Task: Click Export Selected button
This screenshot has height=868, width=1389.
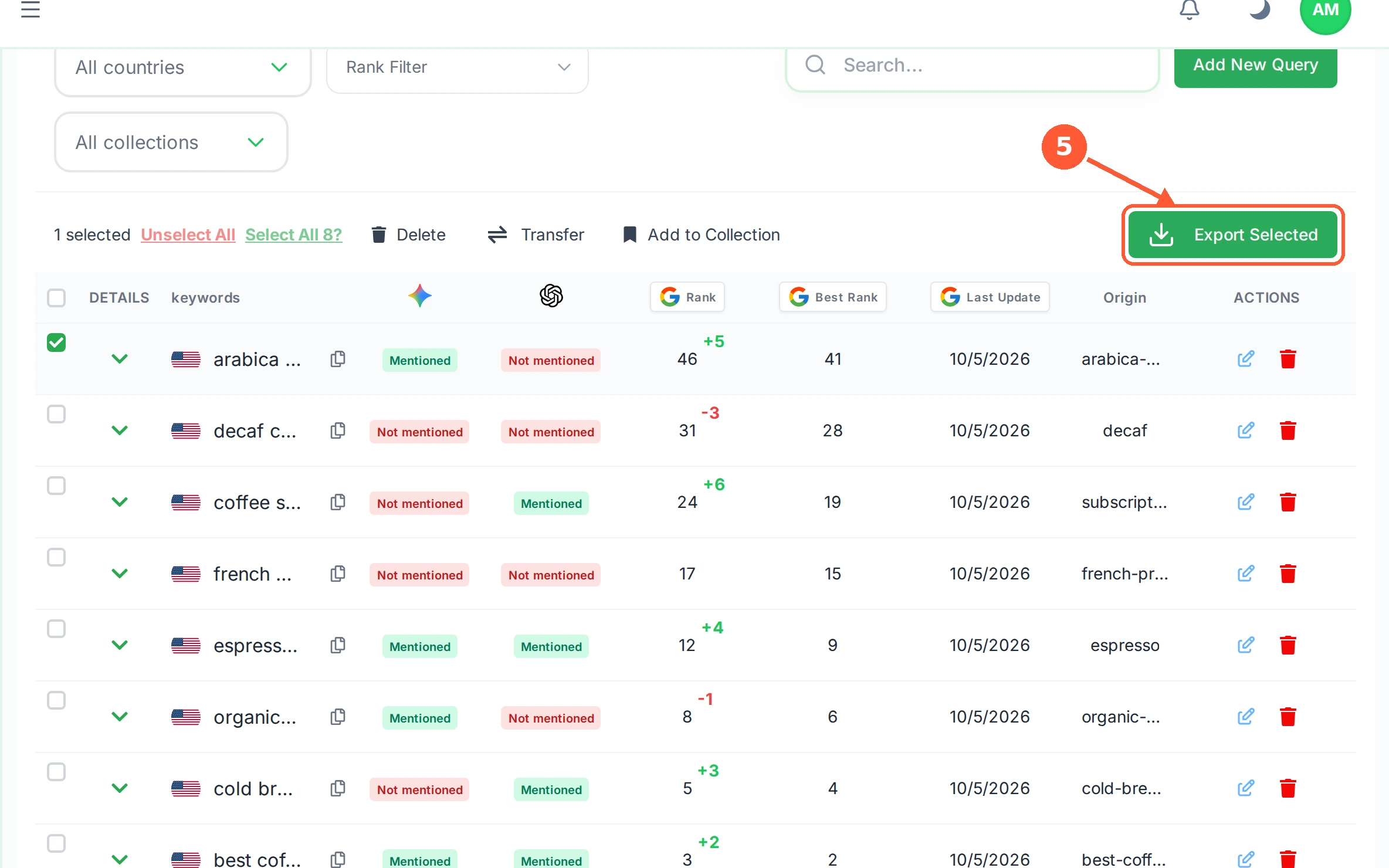Action: (1233, 235)
